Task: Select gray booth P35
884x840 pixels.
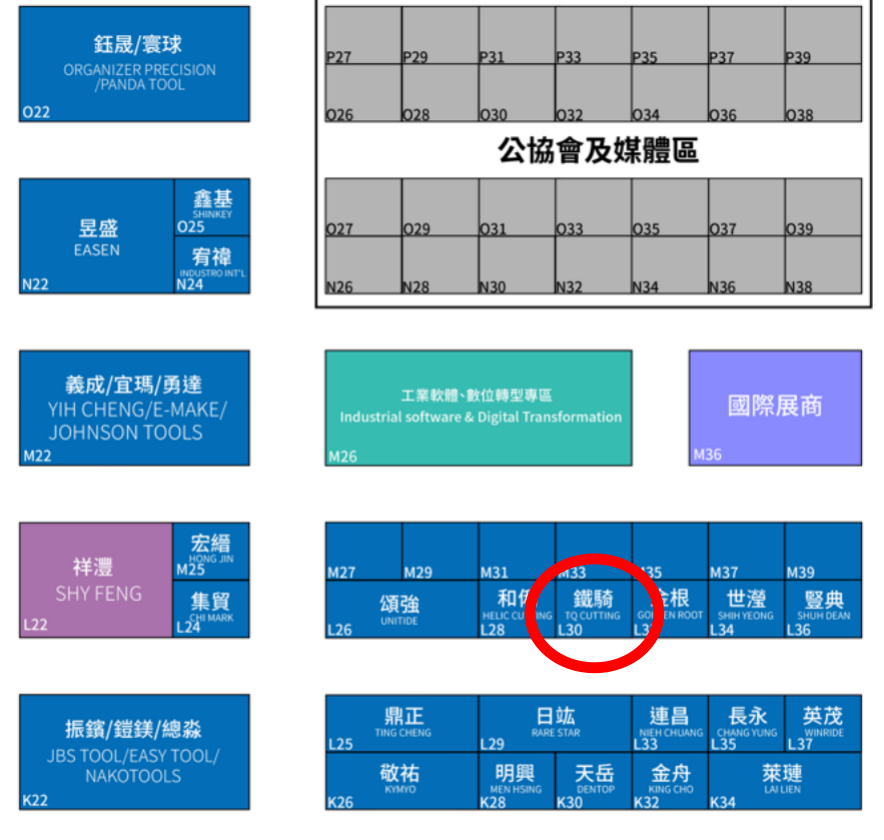Action: [670, 35]
